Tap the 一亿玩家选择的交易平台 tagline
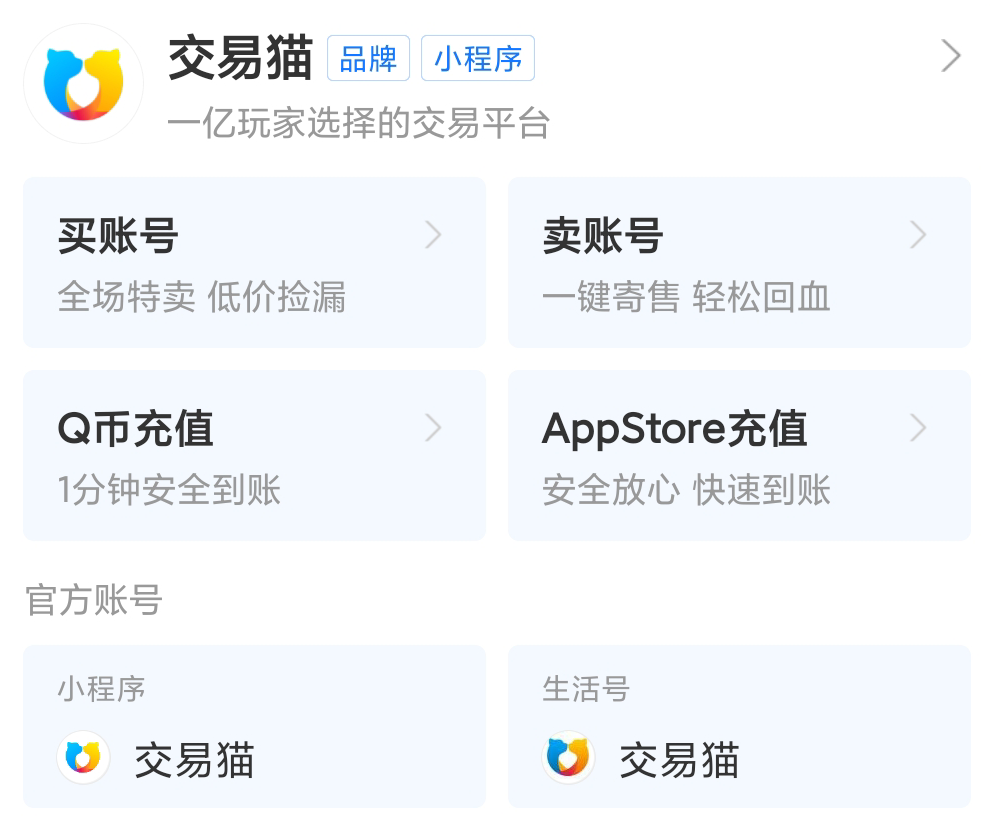 pyautogui.click(x=359, y=123)
